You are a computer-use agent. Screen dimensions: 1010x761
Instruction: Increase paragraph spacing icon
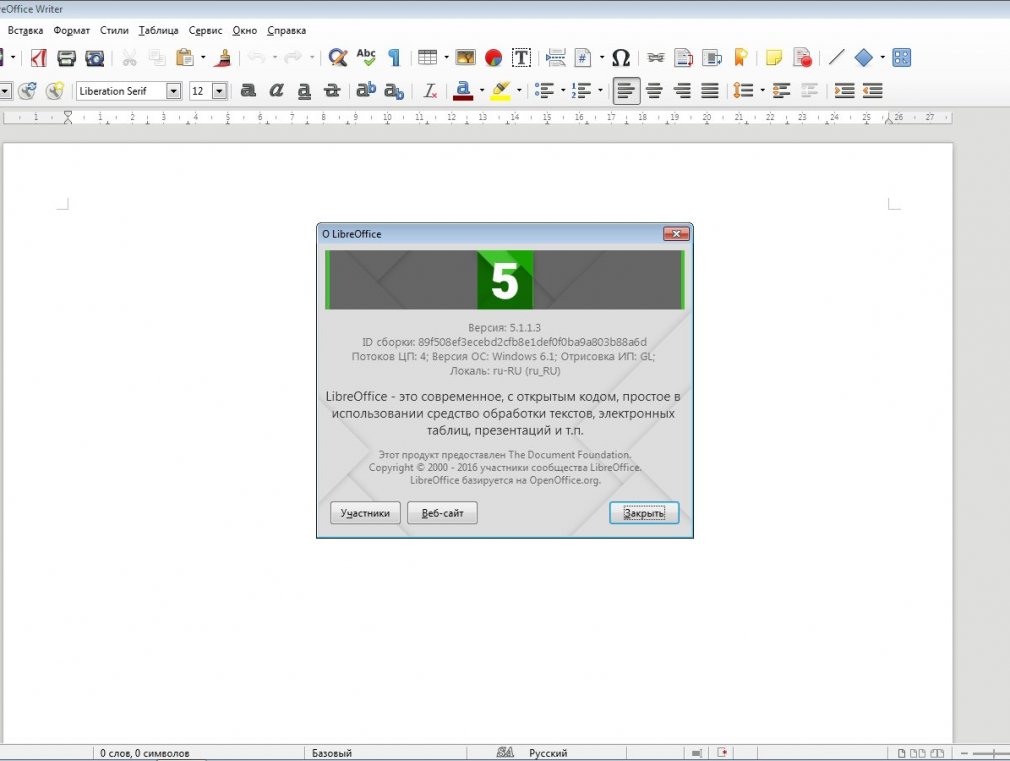781,91
